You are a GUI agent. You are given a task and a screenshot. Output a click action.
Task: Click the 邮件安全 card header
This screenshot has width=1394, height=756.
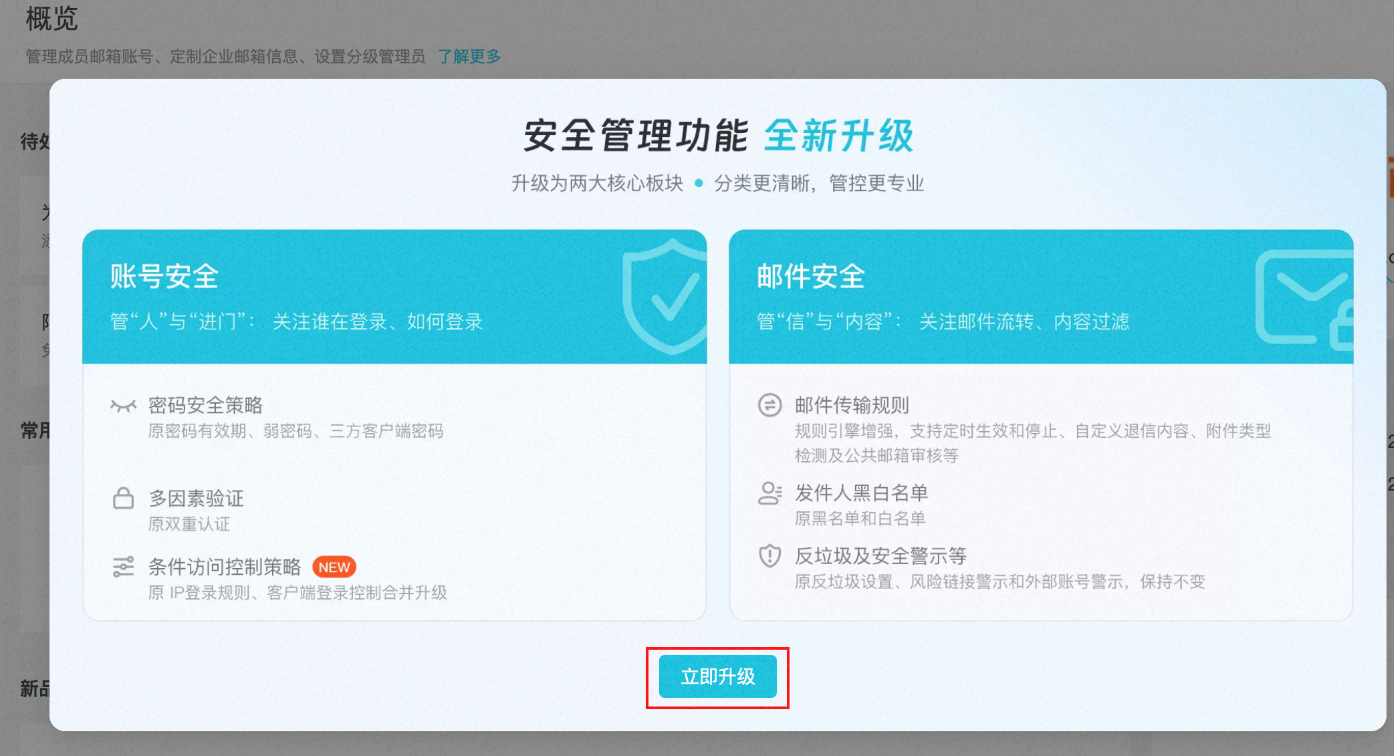(810, 276)
